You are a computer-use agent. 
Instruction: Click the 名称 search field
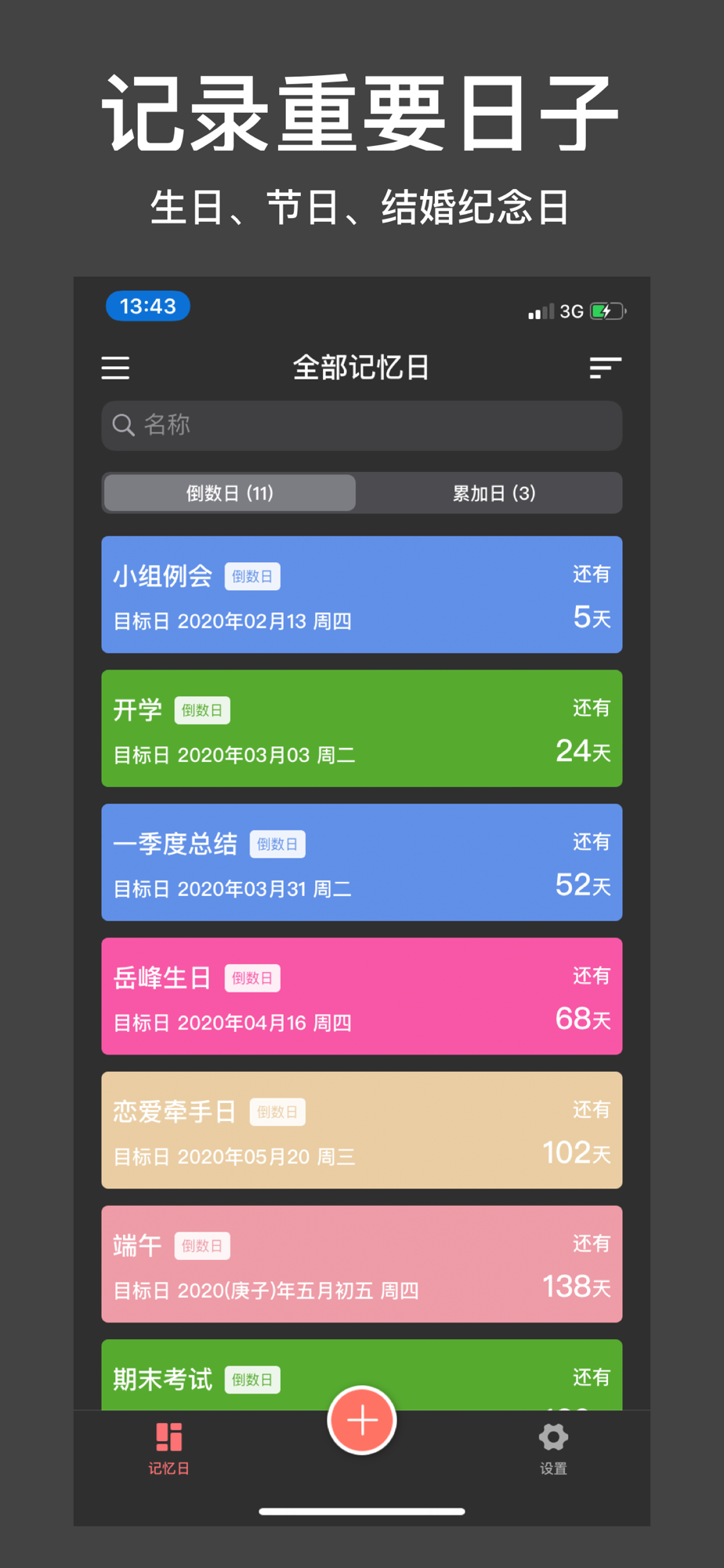tap(362, 426)
